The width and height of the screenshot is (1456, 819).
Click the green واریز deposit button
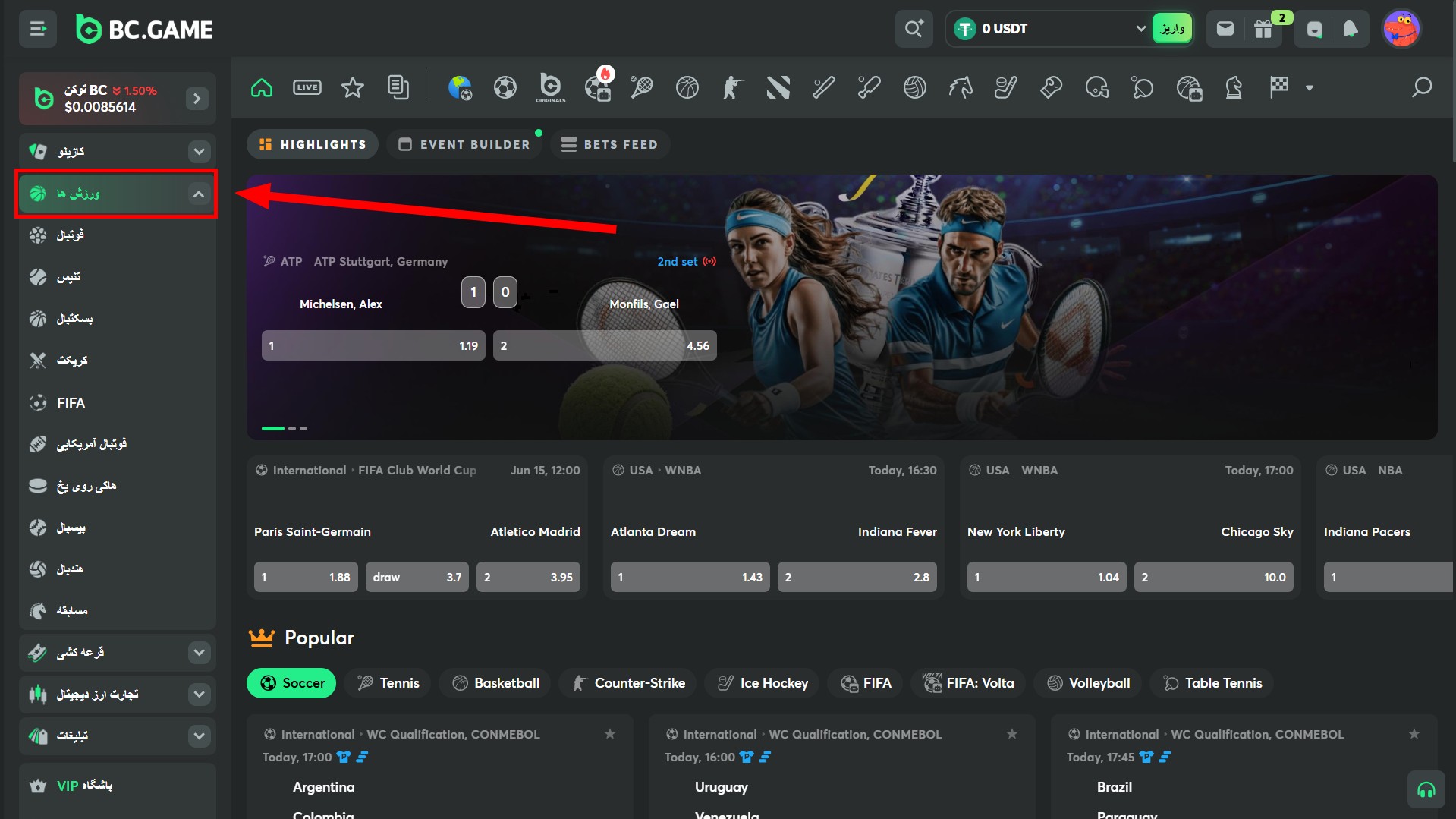point(1172,29)
